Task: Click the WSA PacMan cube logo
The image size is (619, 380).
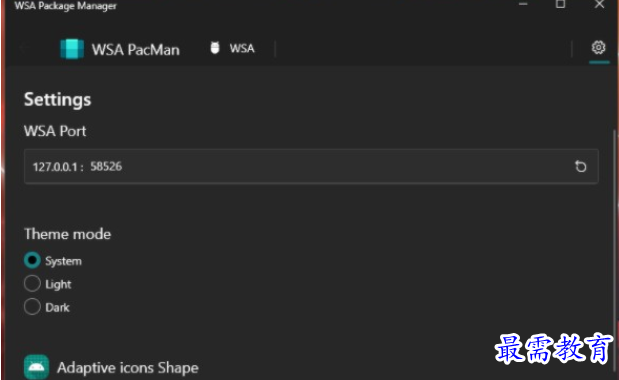Action: click(x=72, y=49)
